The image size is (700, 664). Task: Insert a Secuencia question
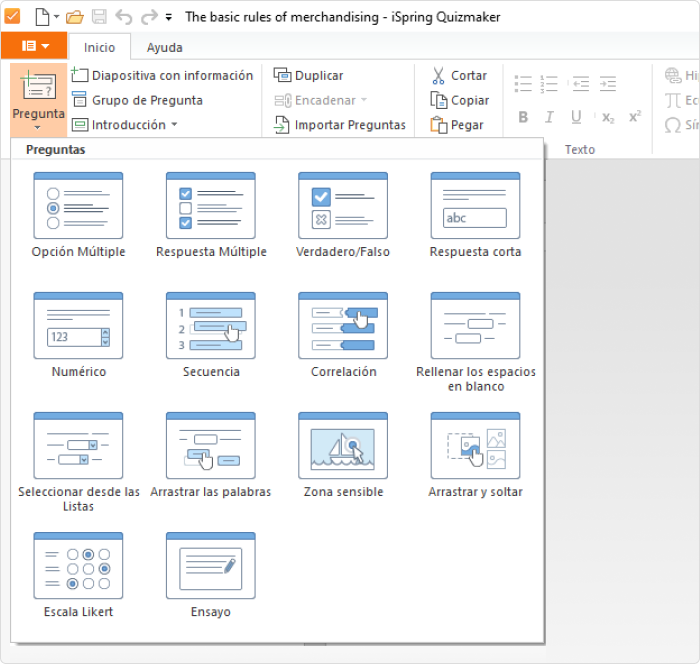click(x=211, y=335)
